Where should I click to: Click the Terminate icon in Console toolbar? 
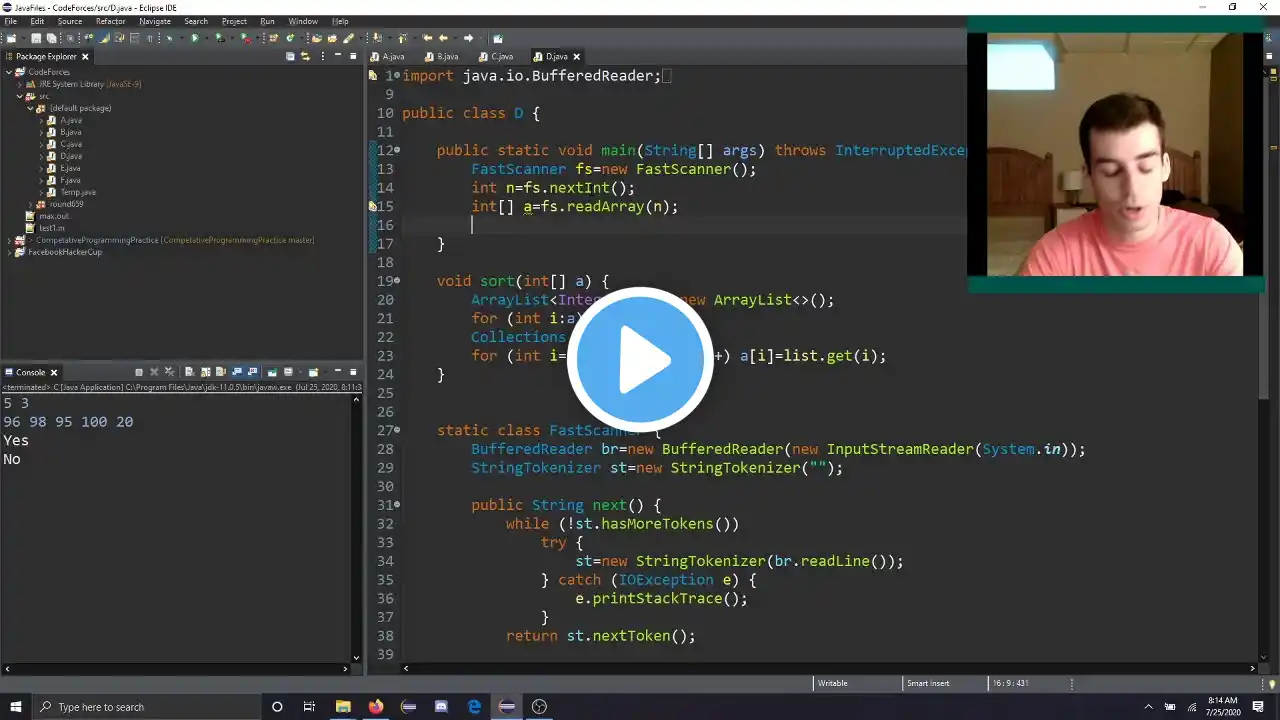click(x=139, y=372)
